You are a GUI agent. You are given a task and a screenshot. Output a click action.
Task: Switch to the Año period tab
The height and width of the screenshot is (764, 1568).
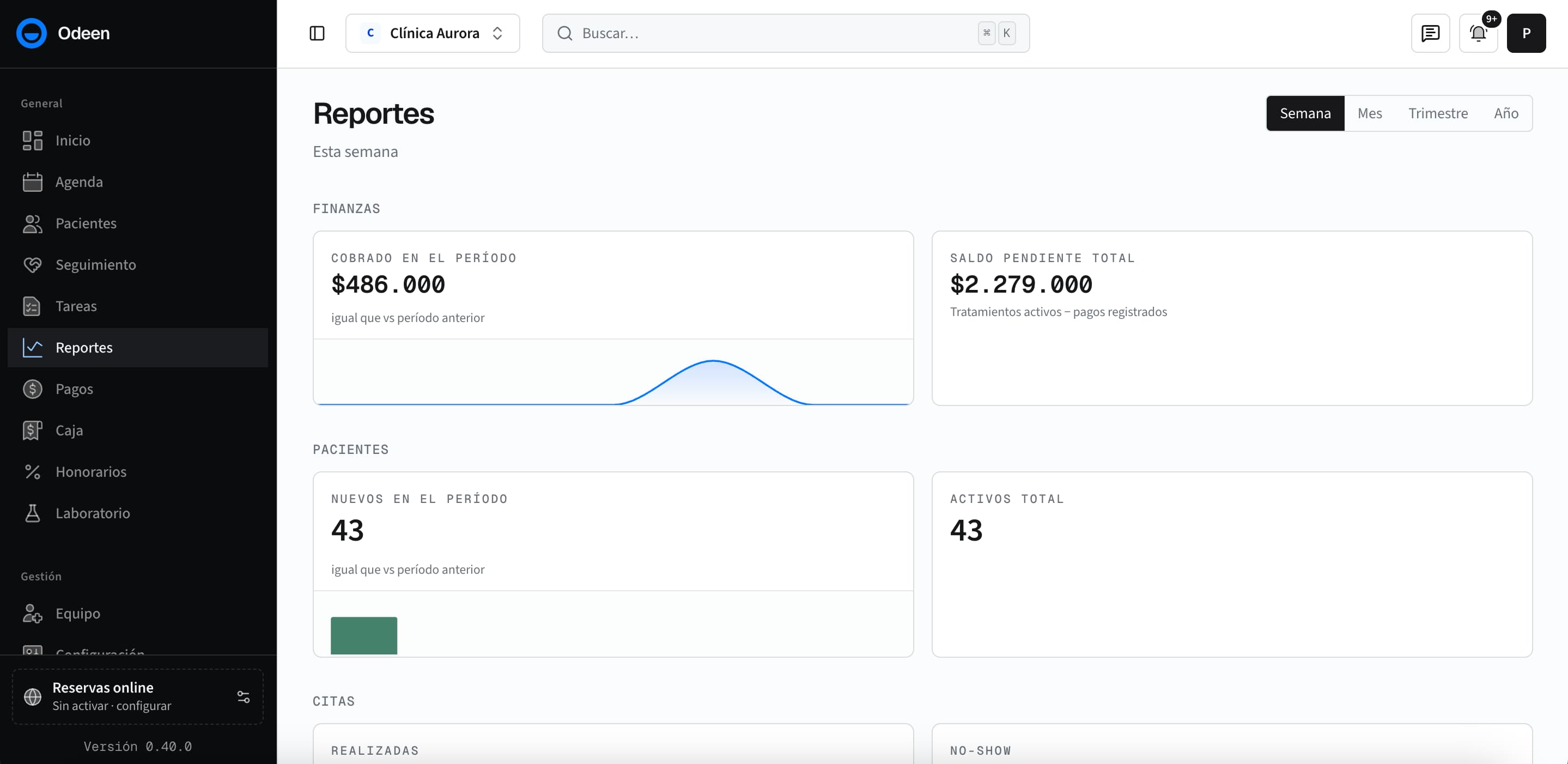coord(1506,113)
